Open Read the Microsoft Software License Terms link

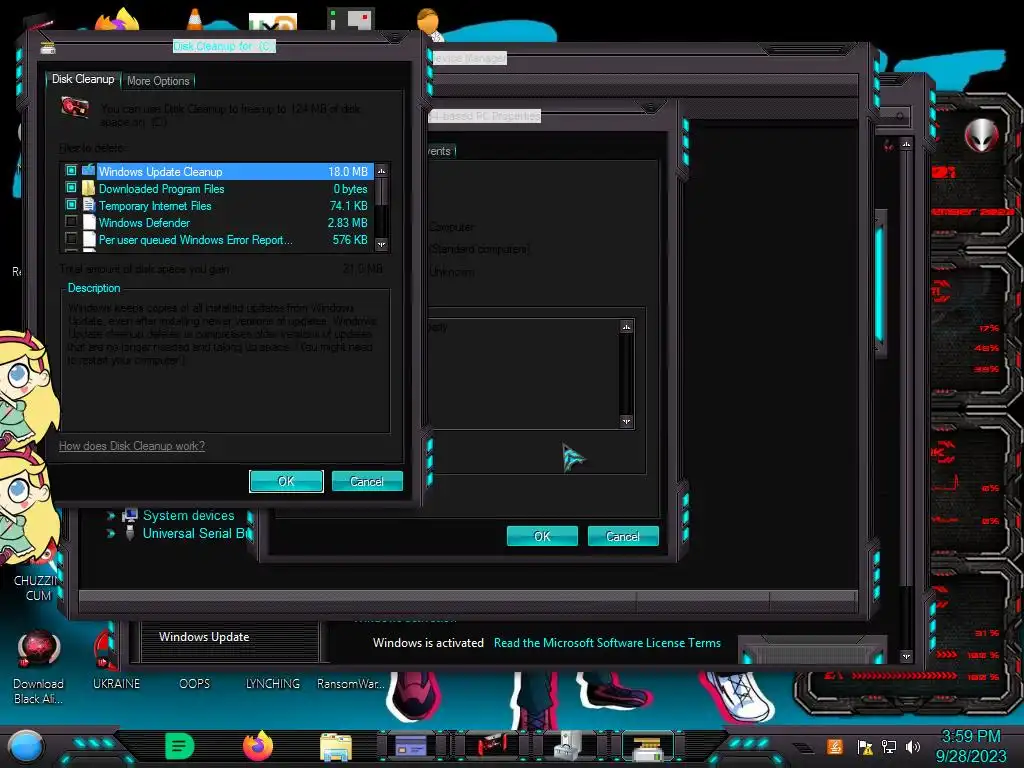(x=607, y=643)
